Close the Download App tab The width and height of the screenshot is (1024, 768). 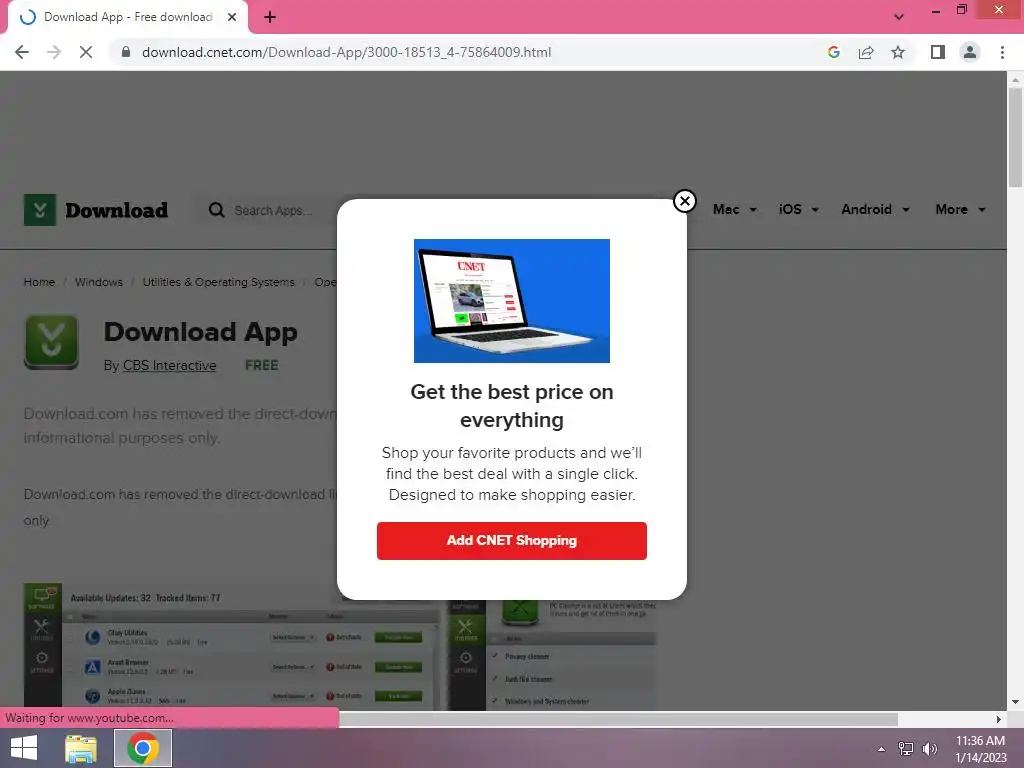(232, 17)
